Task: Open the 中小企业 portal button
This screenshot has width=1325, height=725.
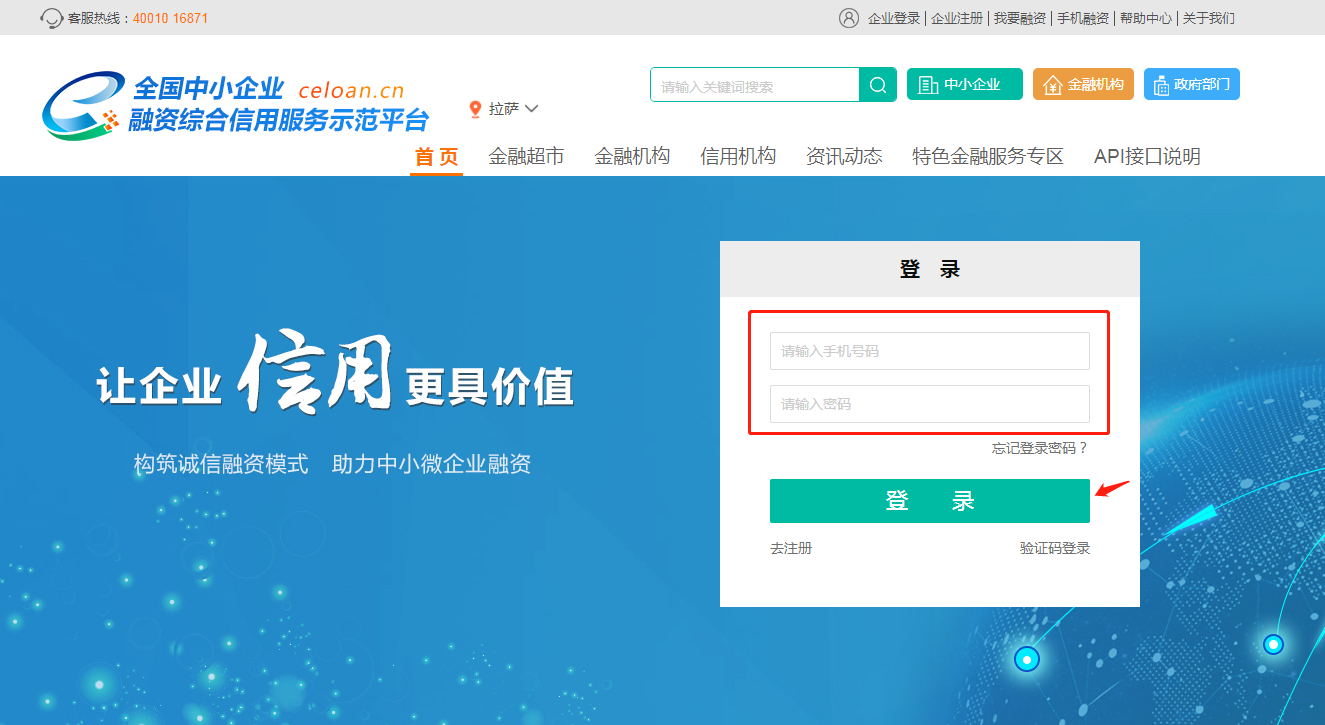Action: point(964,85)
